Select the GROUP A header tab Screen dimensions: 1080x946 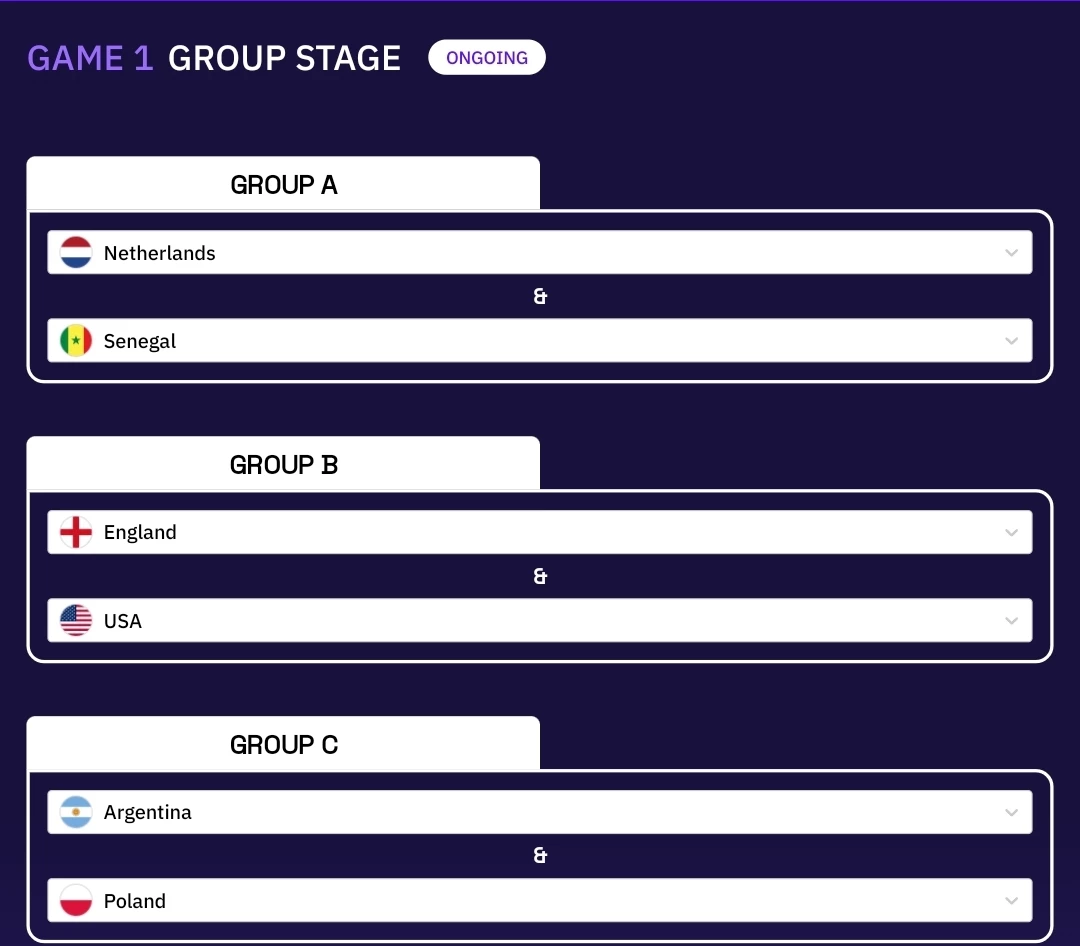pyautogui.click(x=283, y=183)
